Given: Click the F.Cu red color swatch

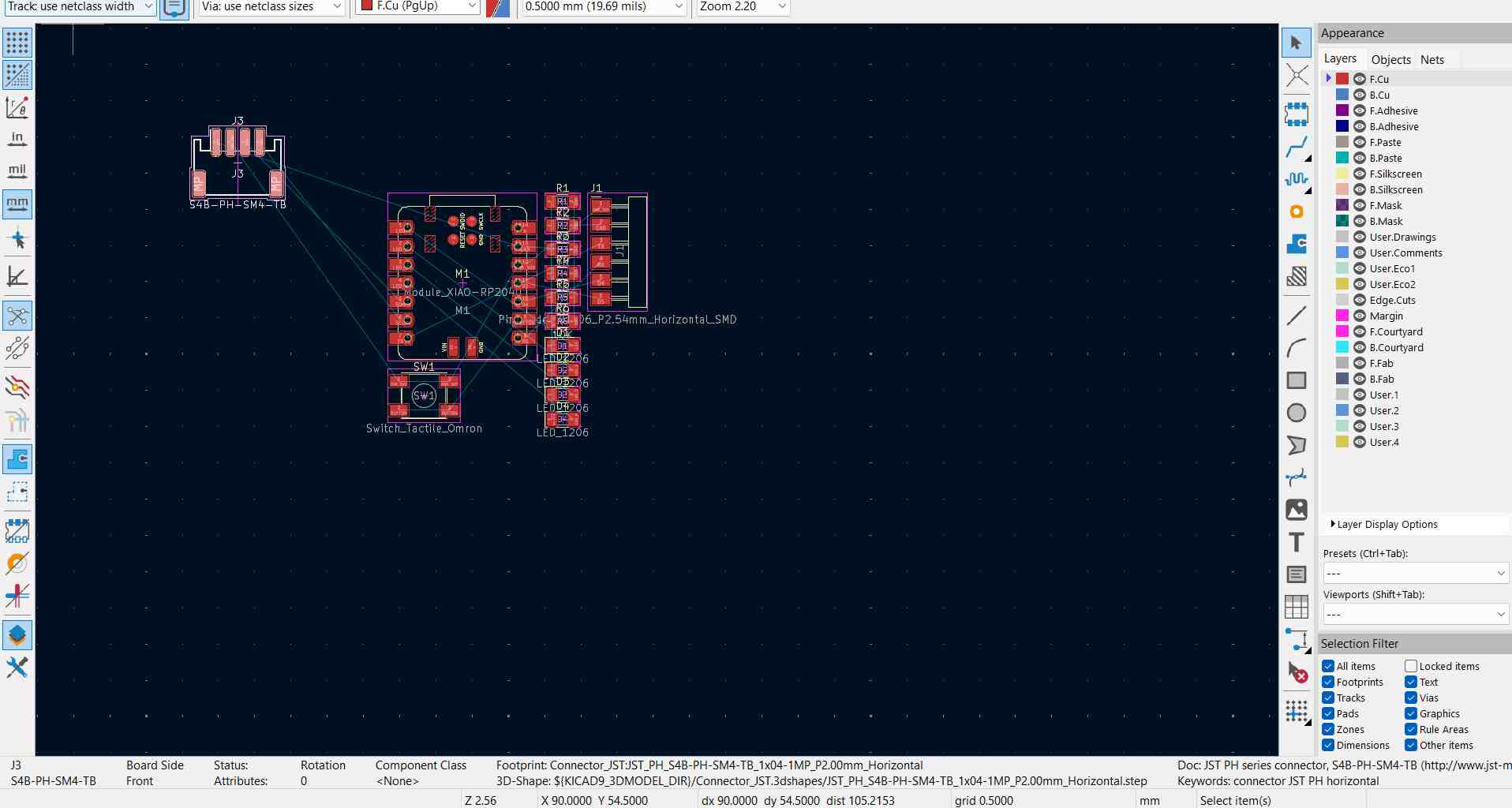Looking at the screenshot, I should point(1341,79).
